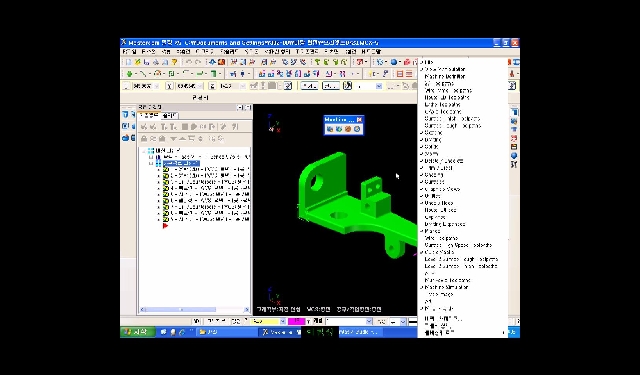Image resolution: width=640 pixels, height=375 pixels.
Task: Toggle the checked Machine Simulation toolbar entry
Action: pos(445,287)
